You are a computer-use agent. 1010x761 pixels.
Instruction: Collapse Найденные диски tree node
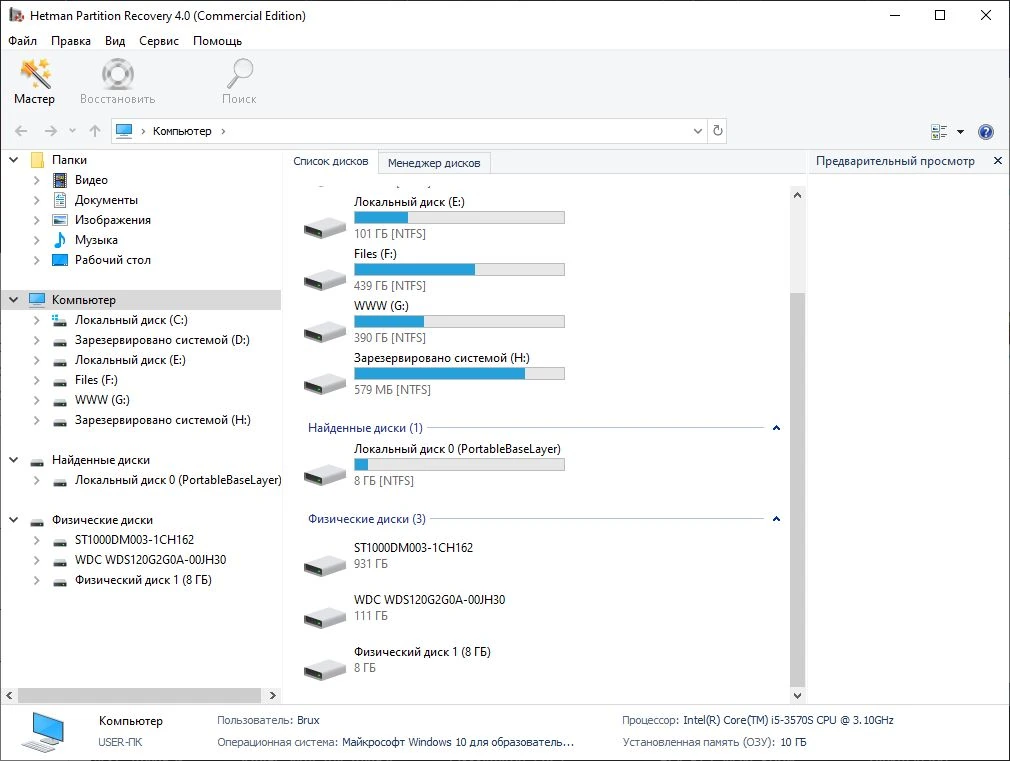tap(14, 459)
